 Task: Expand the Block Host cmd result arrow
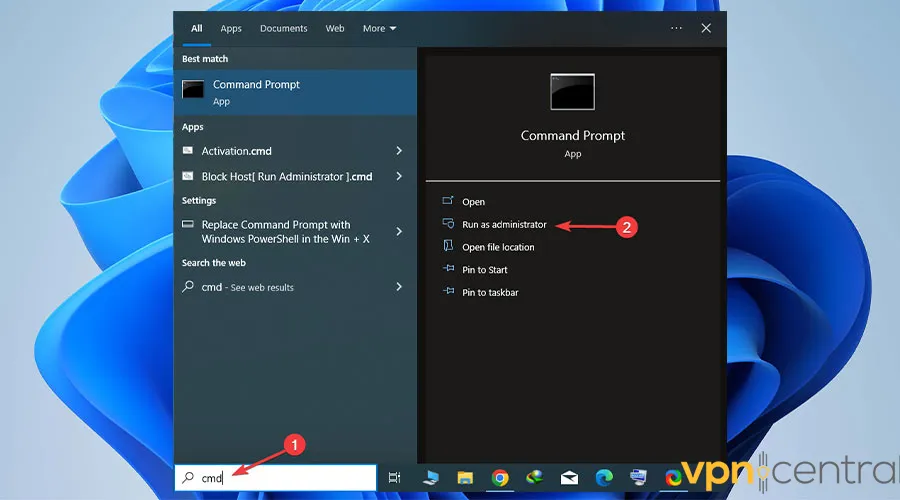tap(399, 176)
